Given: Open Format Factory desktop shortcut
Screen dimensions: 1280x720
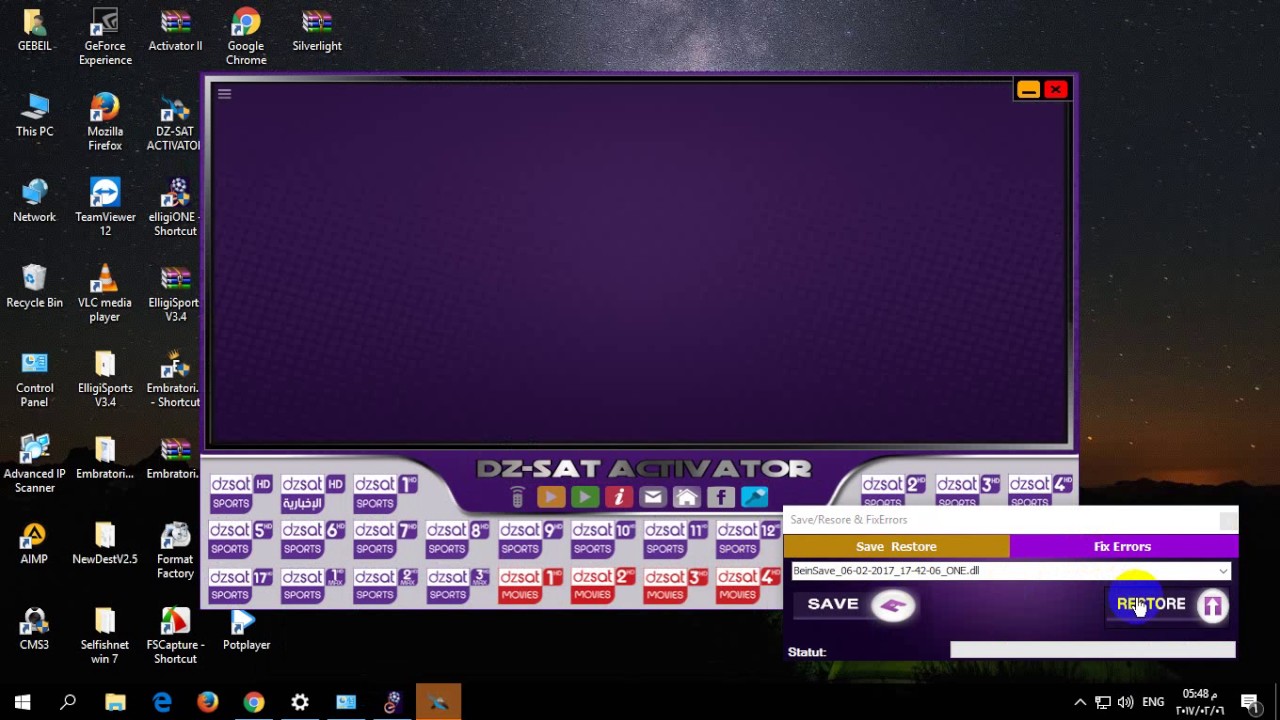Looking at the screenshot, I should pyautogui.click(x=175, y=551).
